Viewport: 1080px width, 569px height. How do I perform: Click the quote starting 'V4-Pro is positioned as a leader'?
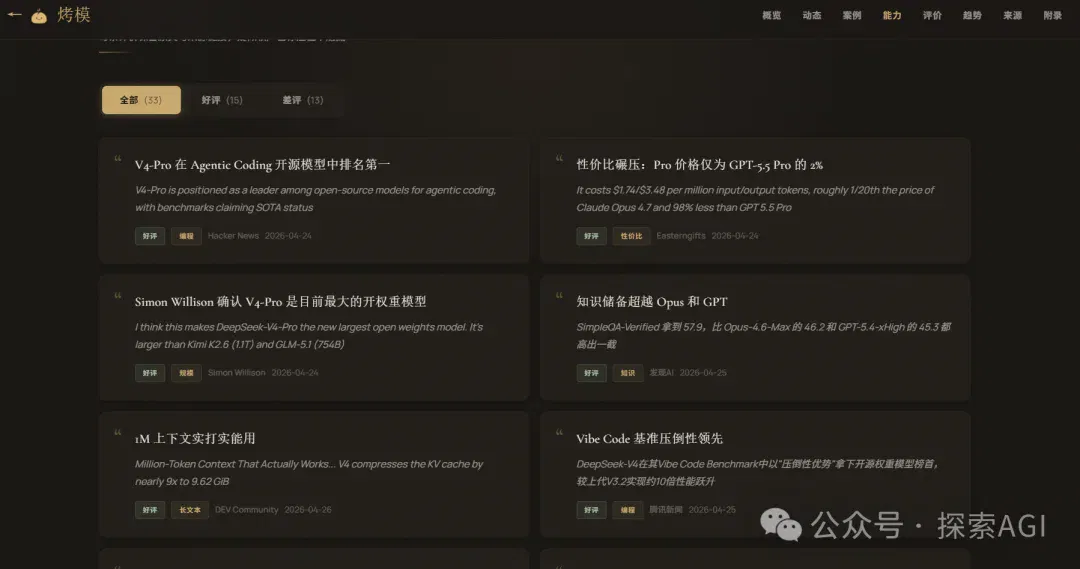[315, 198]
